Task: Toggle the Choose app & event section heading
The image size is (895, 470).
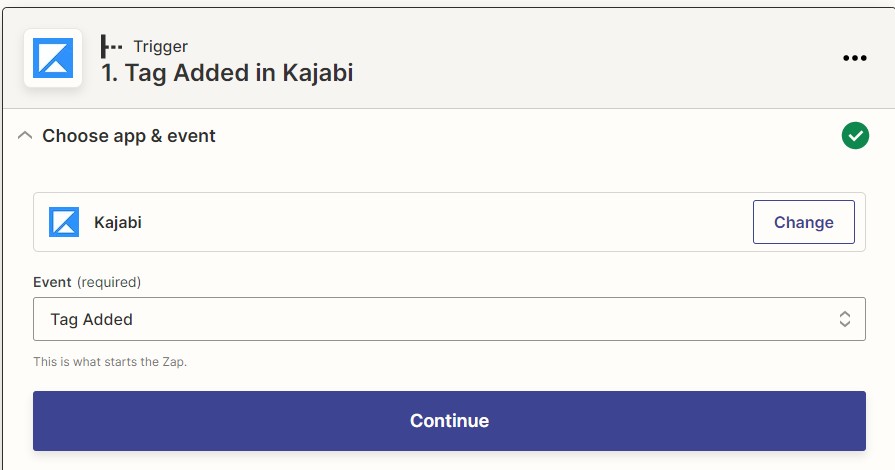Action: pyautogui.click(x=129, y=136)
